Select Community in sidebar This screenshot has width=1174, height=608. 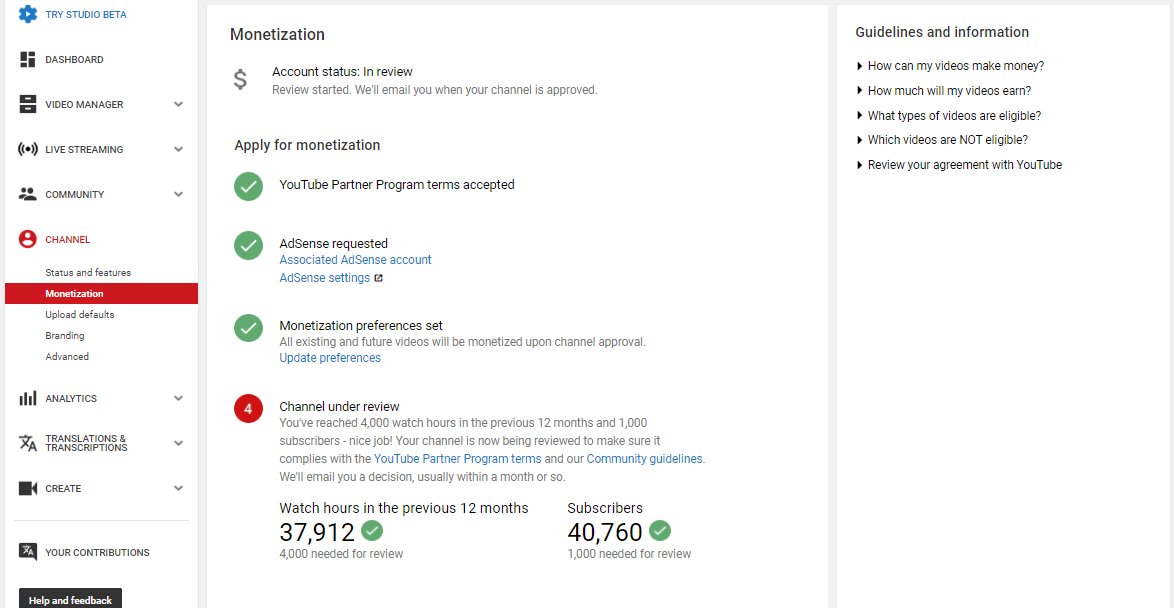coord(74,194)
